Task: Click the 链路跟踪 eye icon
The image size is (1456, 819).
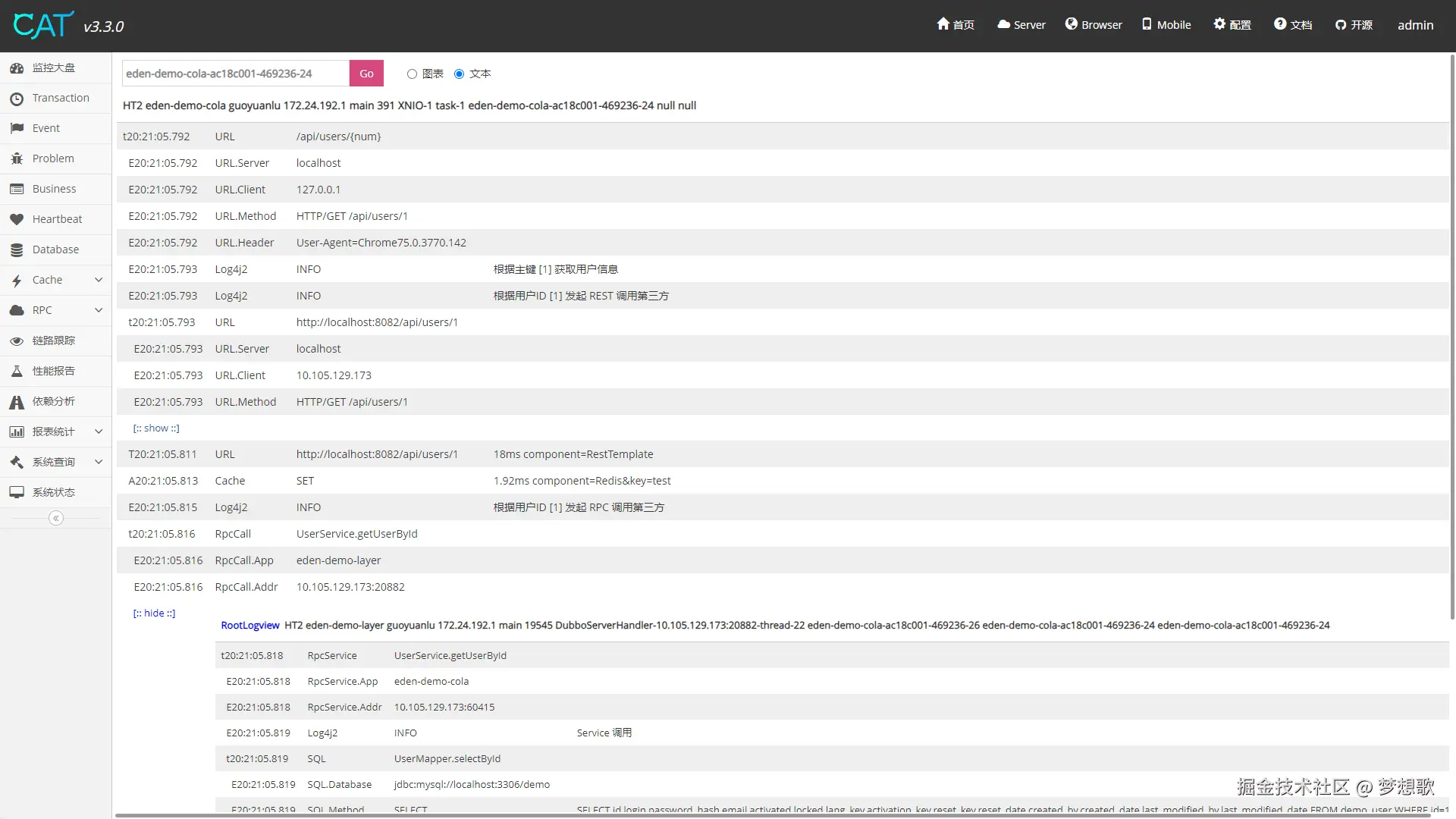Action: coord(17,341)
